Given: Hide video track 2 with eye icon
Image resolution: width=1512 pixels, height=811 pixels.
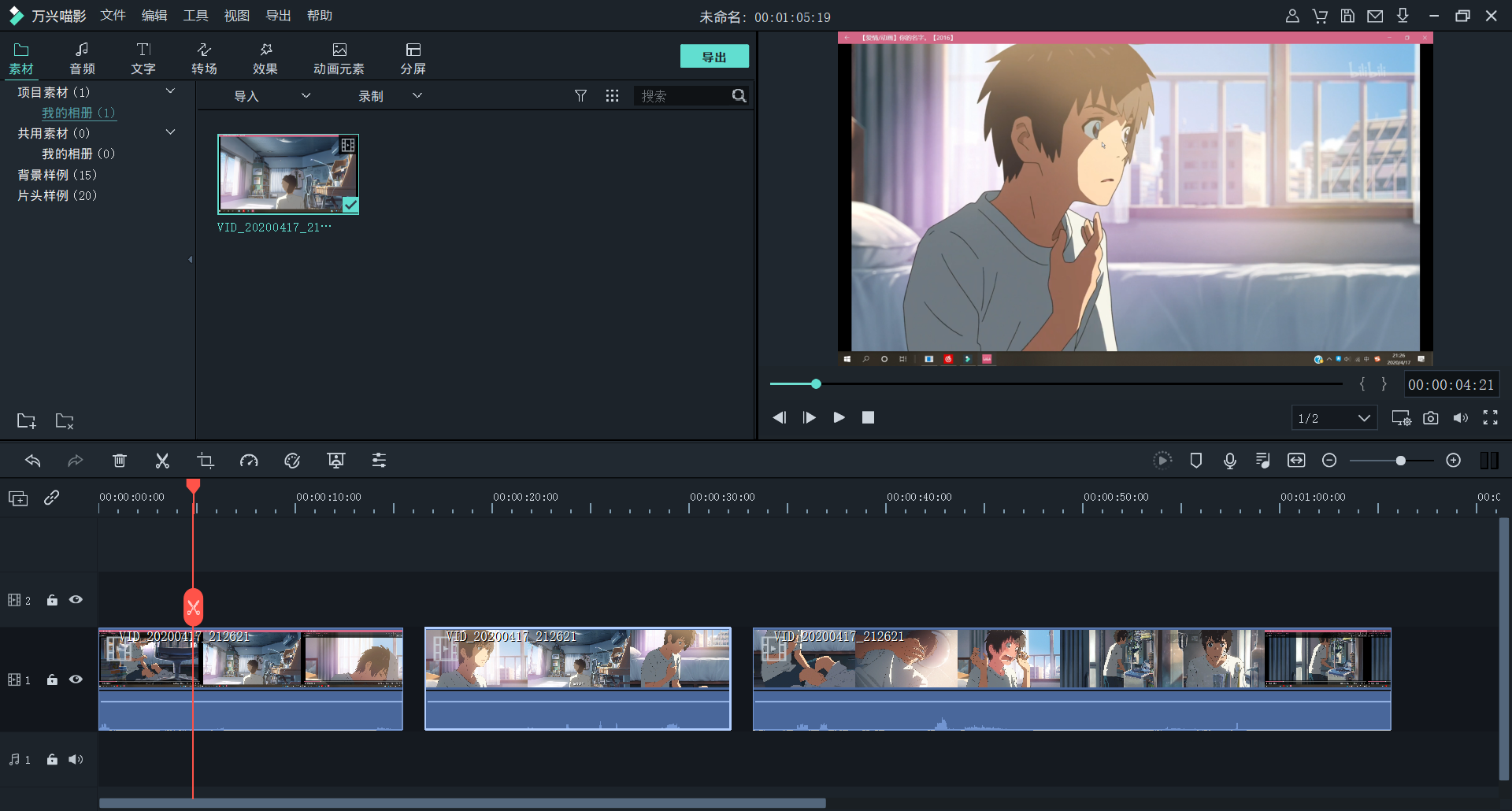Looking at the screenshot, I should tap(76, 600).
